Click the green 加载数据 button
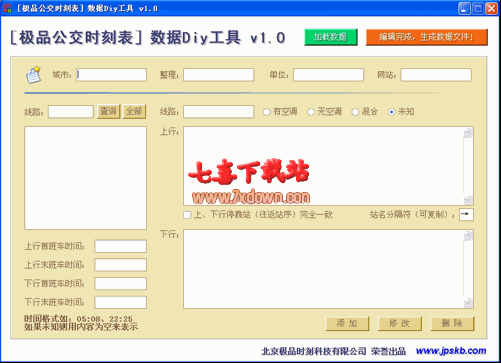 (x=331, y=37)
